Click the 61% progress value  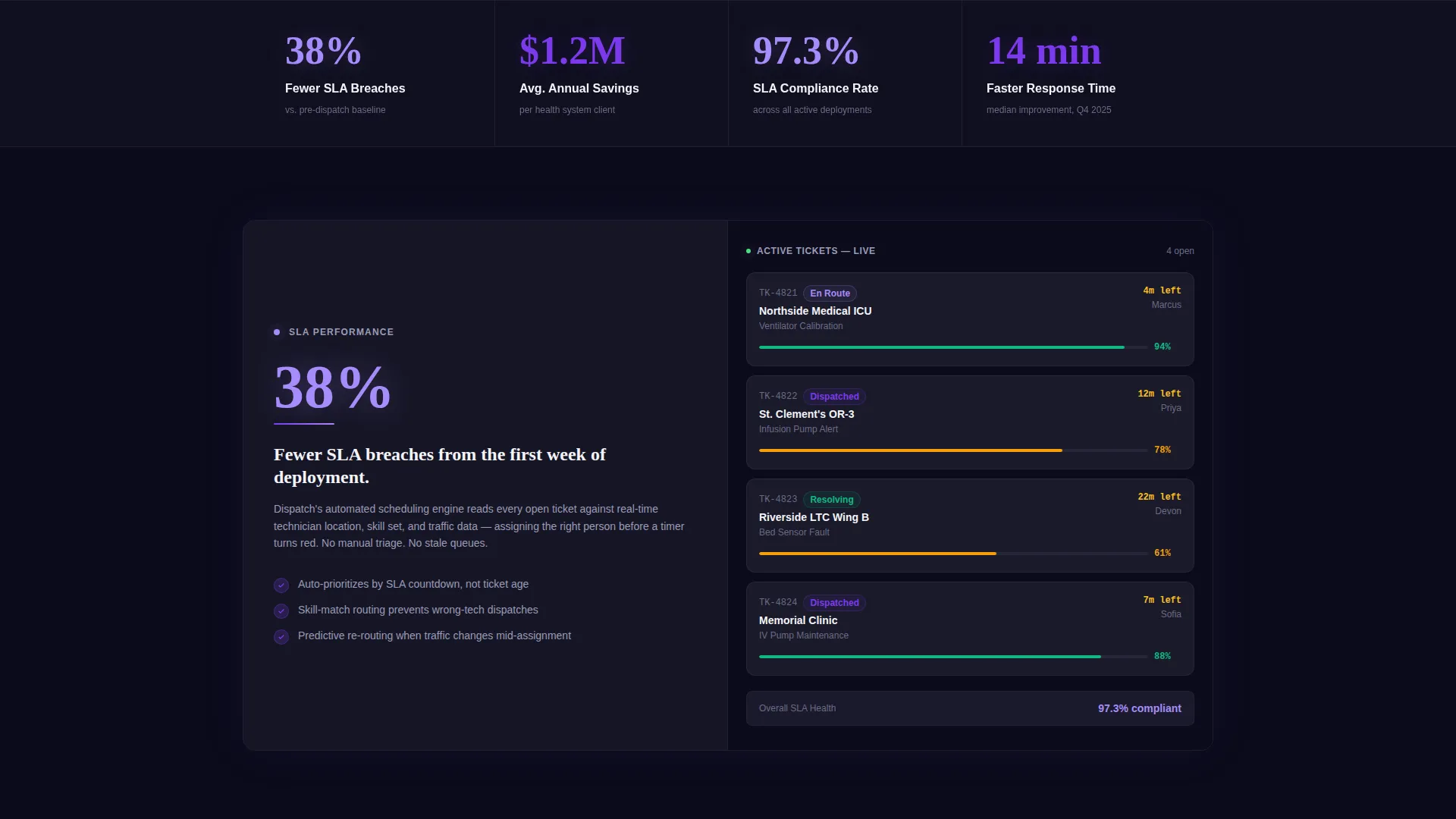[x=1163, y=553]
